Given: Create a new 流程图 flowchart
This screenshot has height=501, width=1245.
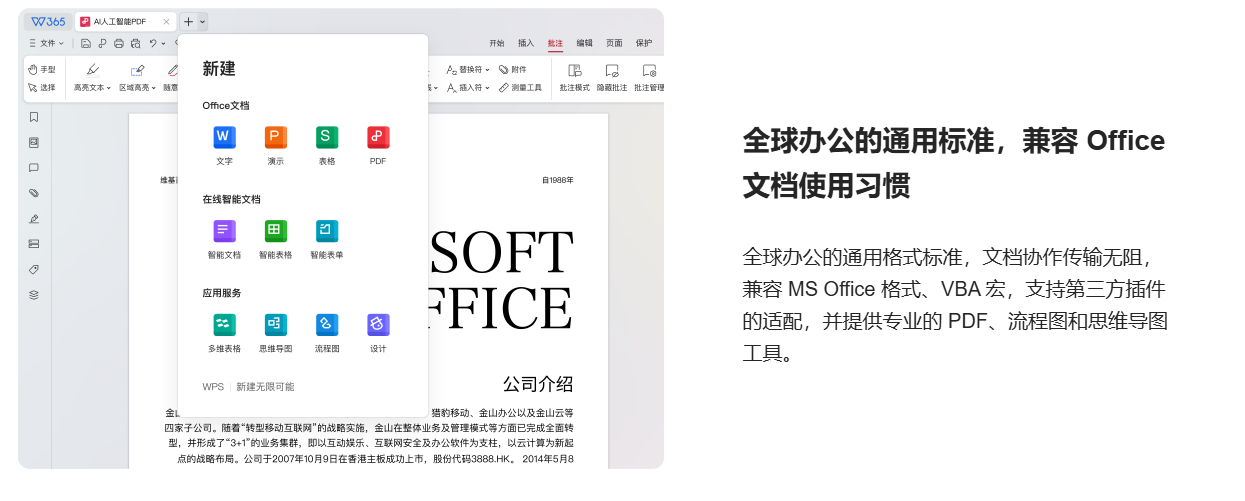Looking at the screenshot, I should tap(327, 326).
